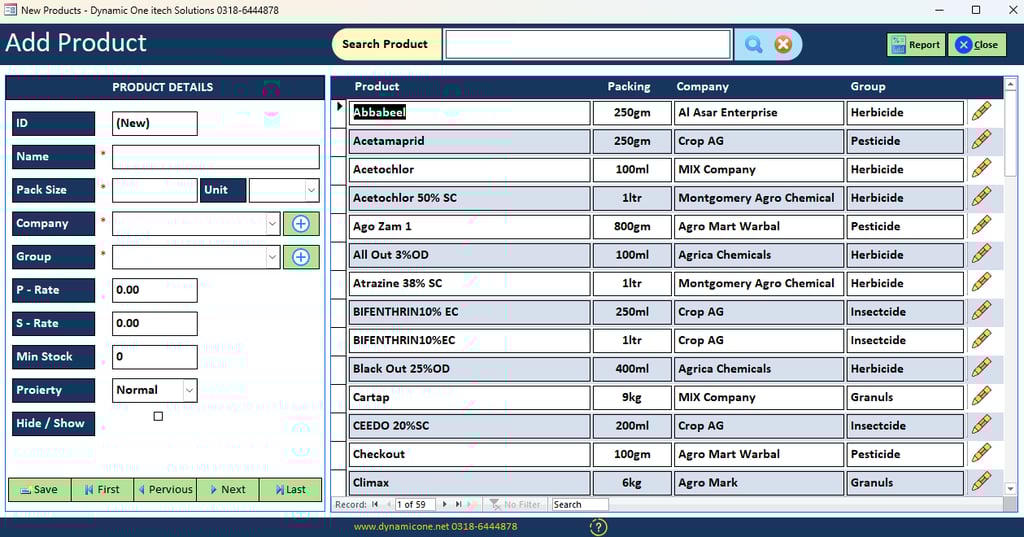The width and height of the screenshot is (1024, 537).
Task: Click record selector of Abbabeel row
Action: [339, 112]
